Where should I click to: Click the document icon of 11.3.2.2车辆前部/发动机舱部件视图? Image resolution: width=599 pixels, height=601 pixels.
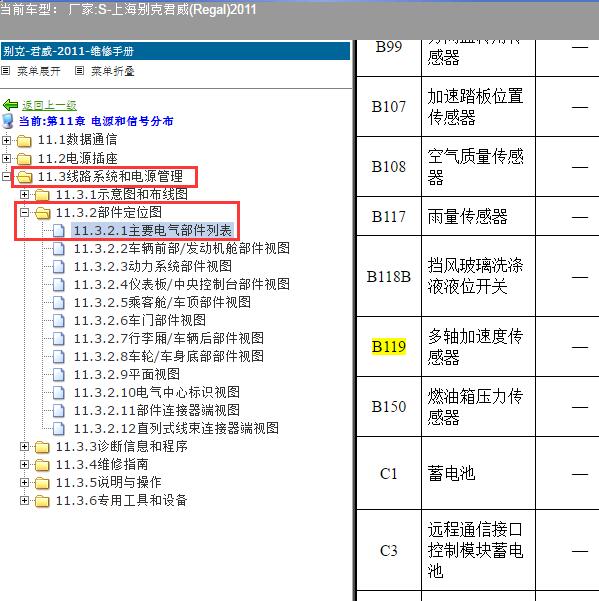[x=59, y=248]
